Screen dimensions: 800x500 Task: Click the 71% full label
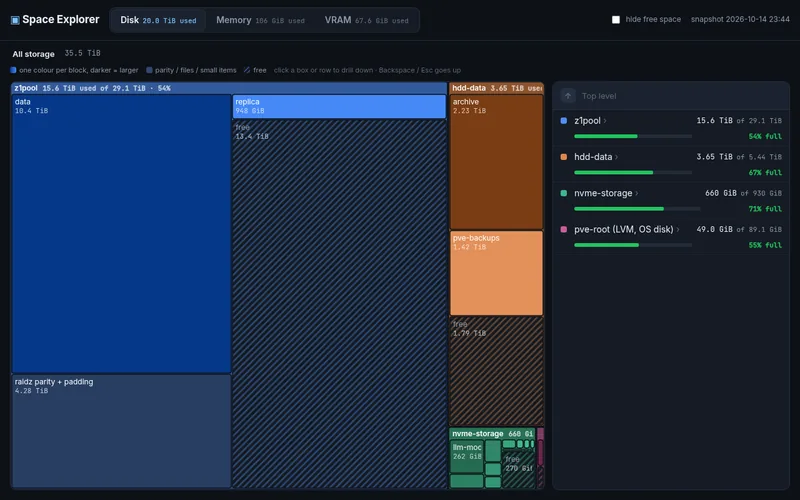point(765,209)
